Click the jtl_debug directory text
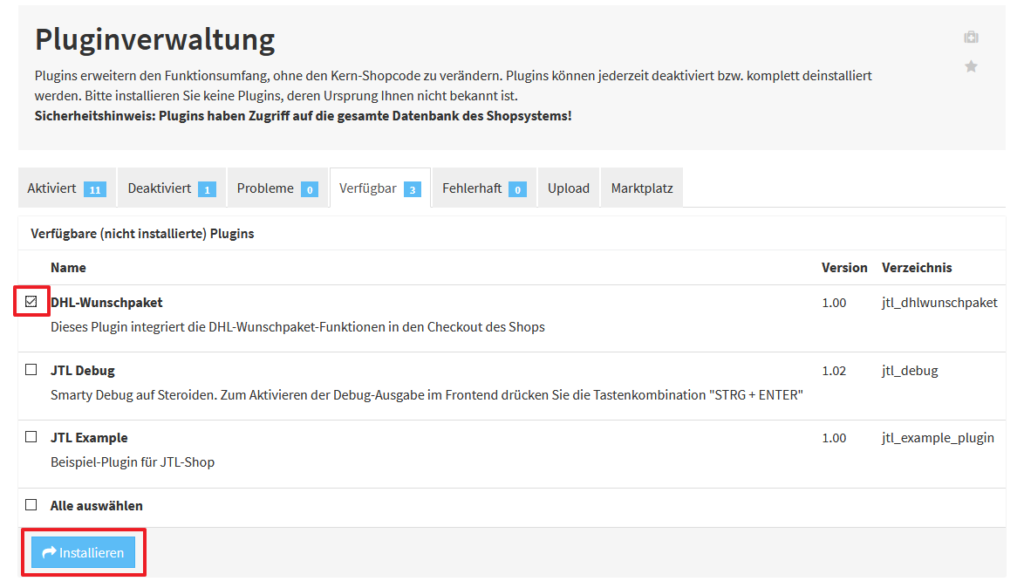The image size is (1024, 588). point(909,370)
